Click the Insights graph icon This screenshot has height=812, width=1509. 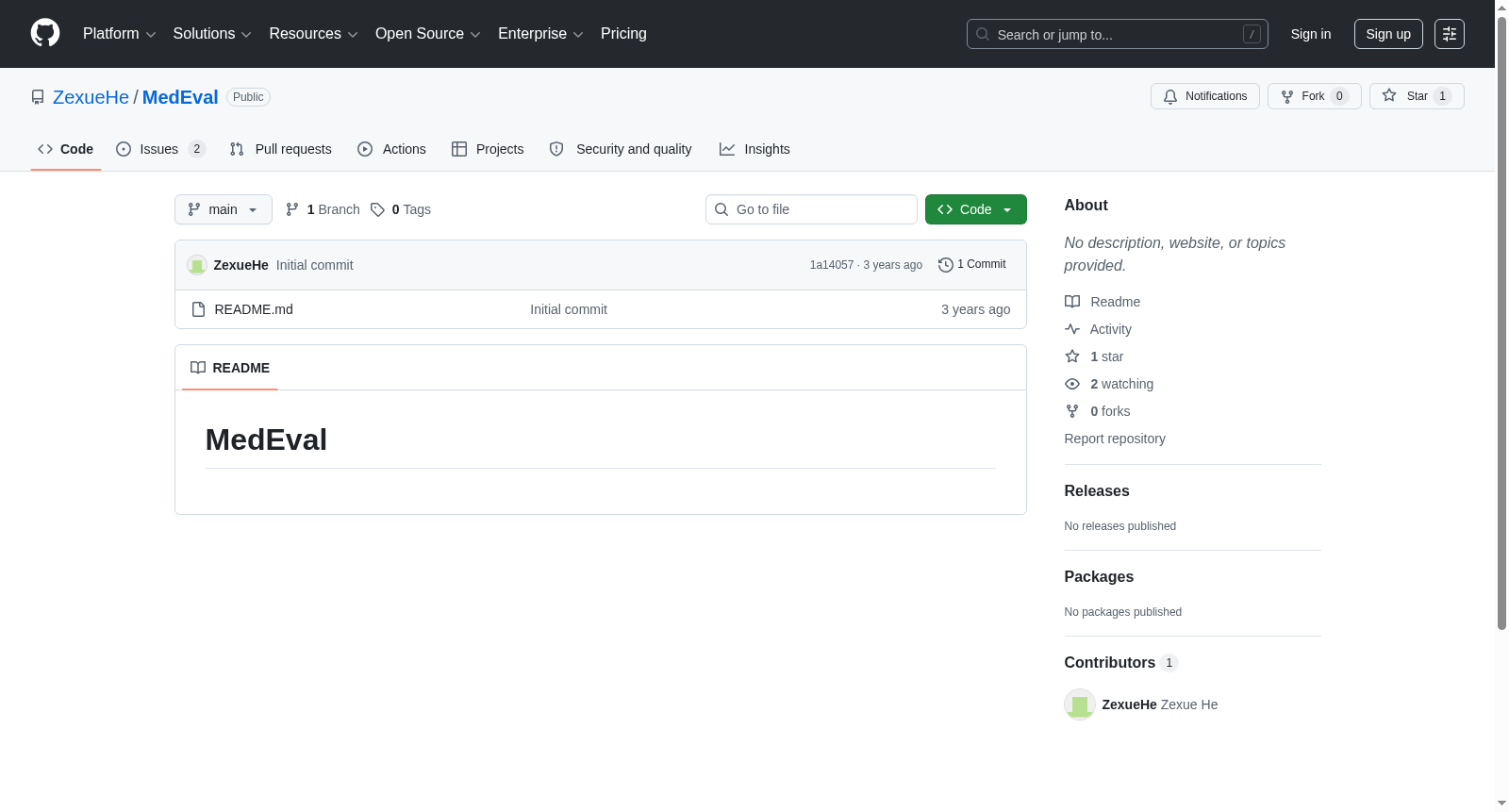[x=727, y=149]
